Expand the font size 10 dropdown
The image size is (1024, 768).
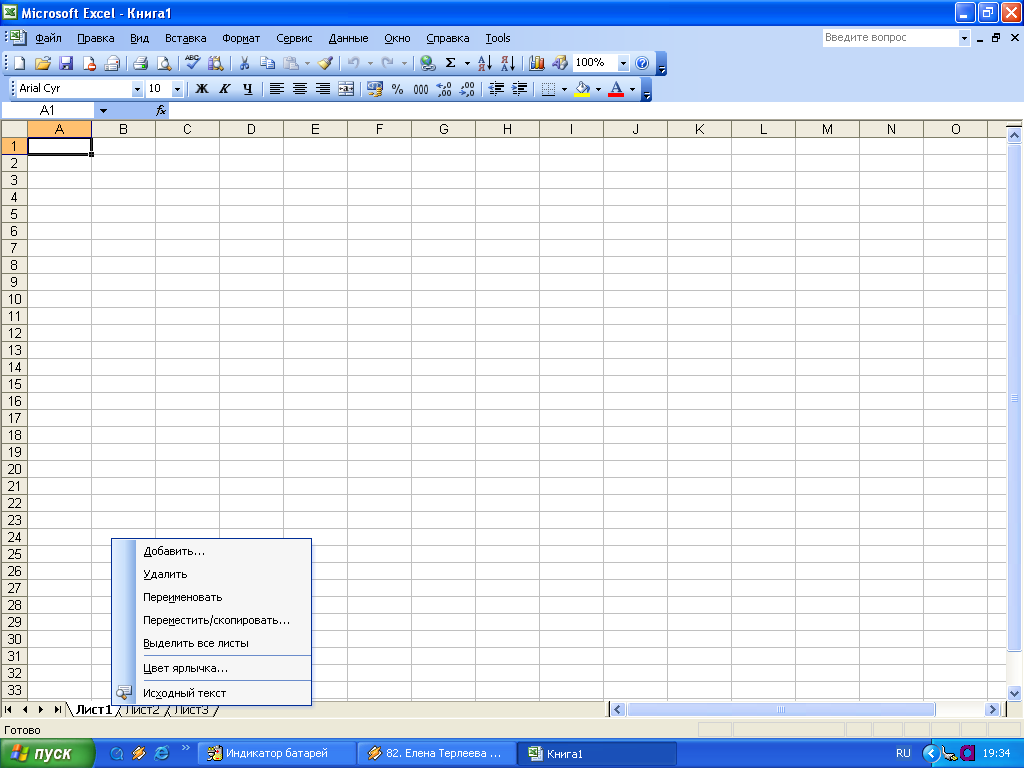click(177, 89)
